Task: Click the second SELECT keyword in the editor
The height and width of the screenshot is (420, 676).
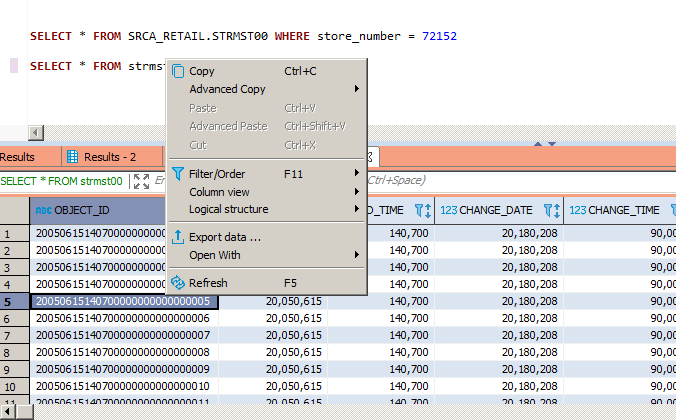Action: pyautogui.click(x=51, y=66)
